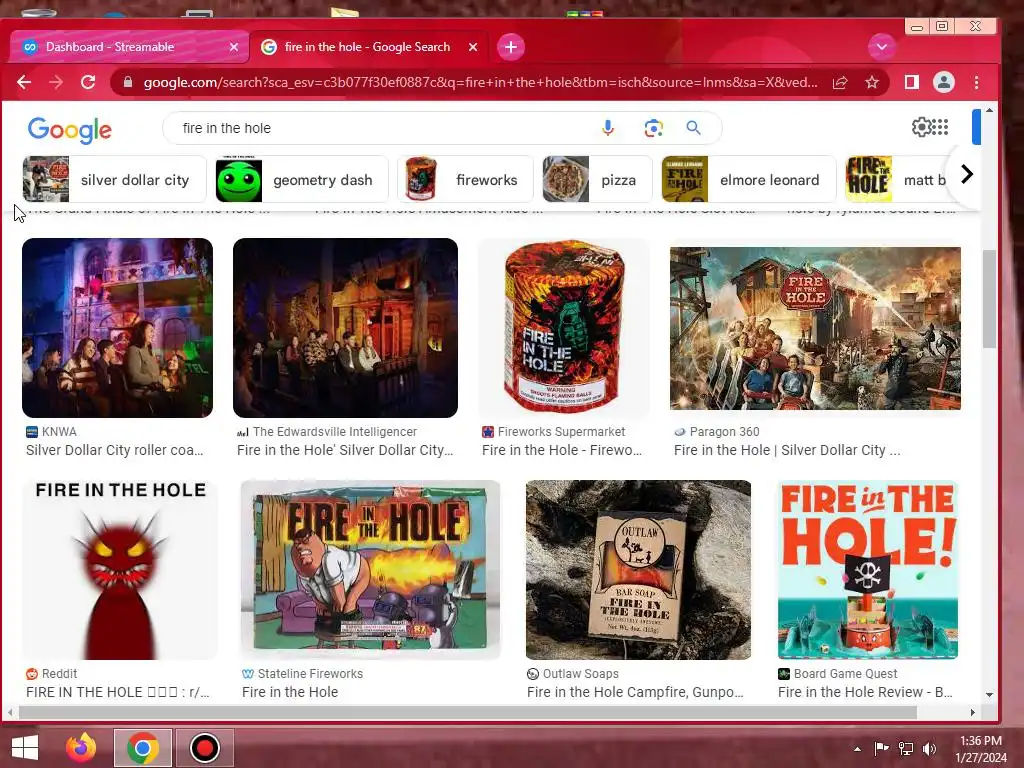Open the browser side panel

click(x=912, y=82)
